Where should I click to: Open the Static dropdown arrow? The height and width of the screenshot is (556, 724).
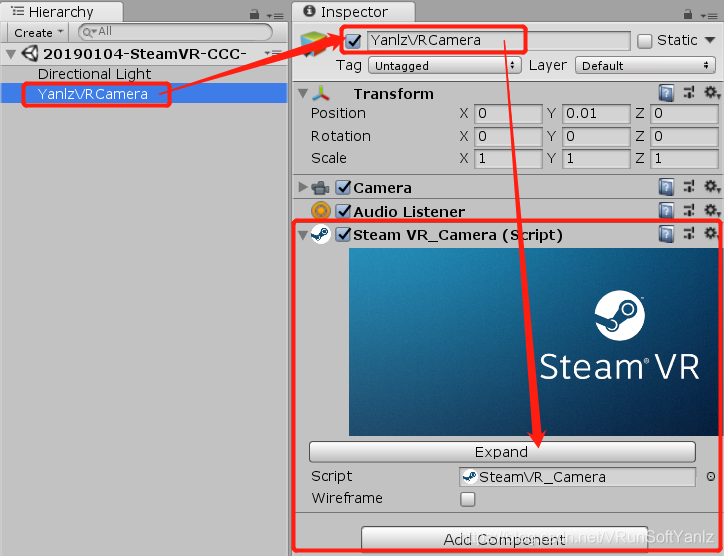[710, 40]
